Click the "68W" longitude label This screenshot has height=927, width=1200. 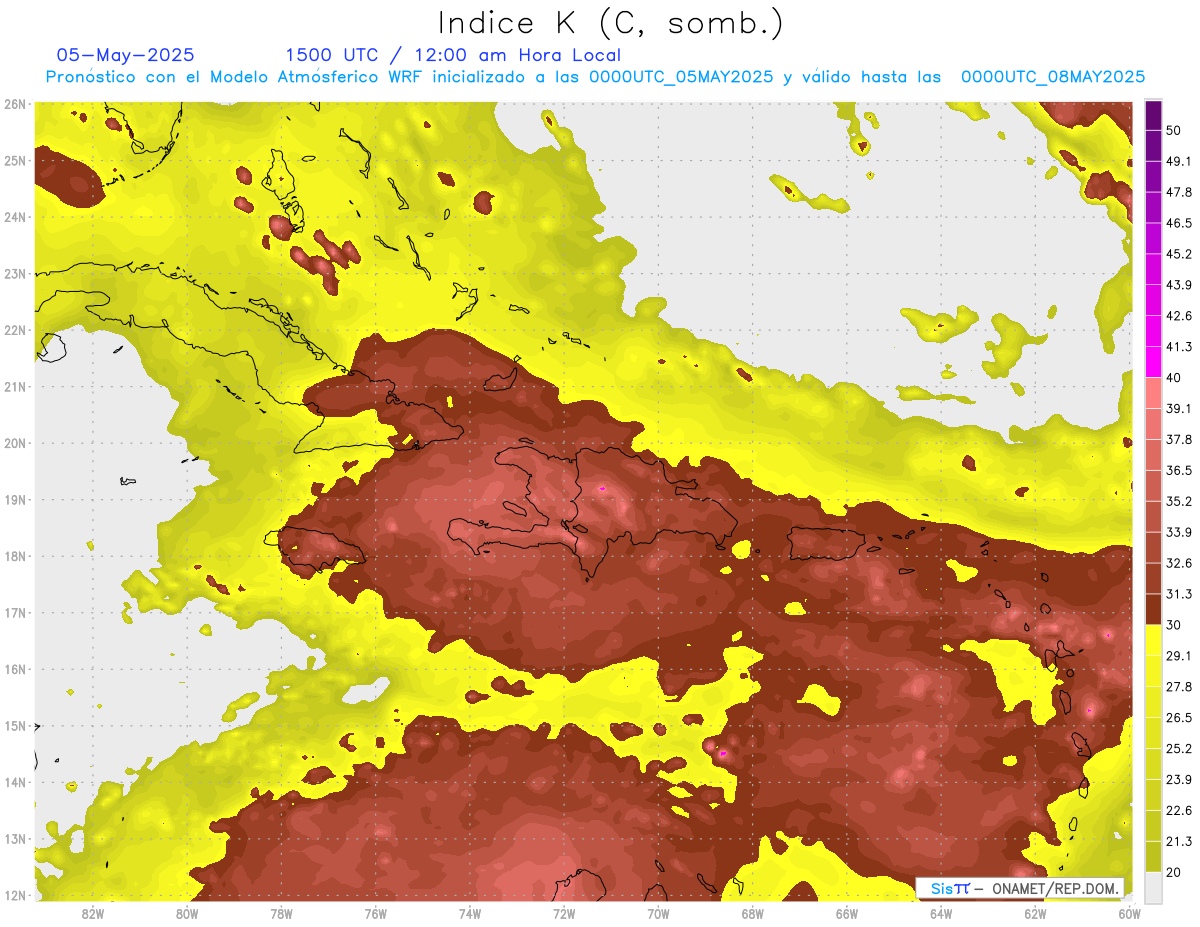(x=753, y=913)
